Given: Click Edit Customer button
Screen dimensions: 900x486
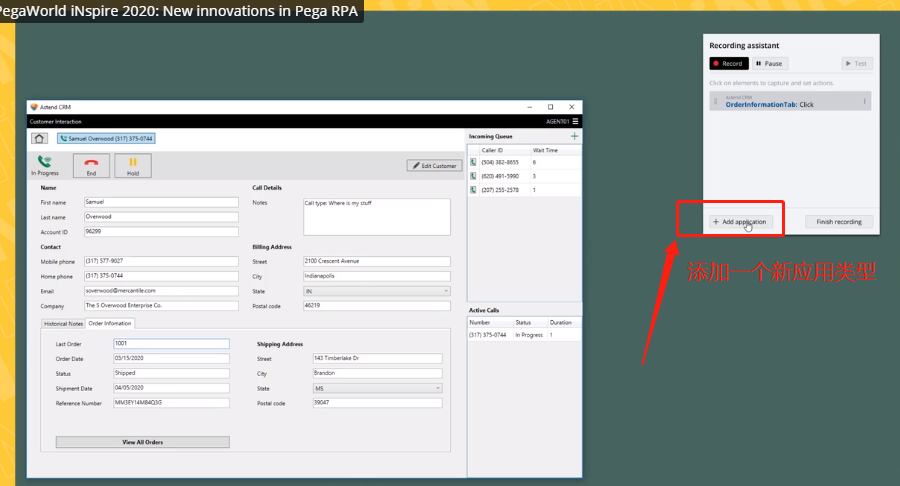Looking at the screenshot, I should (435, 165).
